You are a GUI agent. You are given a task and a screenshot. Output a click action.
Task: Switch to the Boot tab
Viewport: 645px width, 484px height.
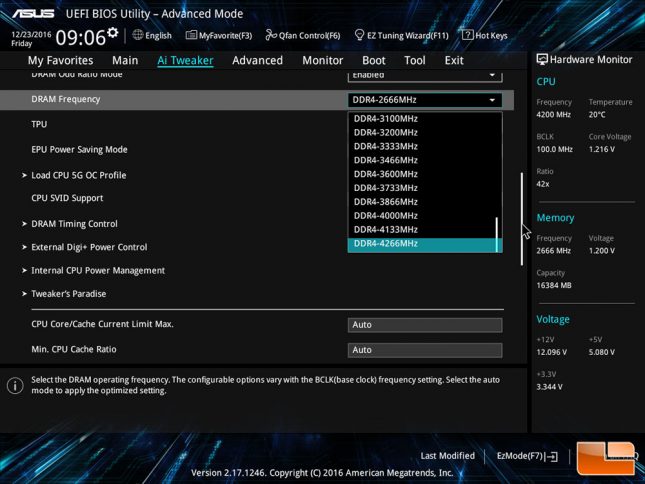(x=374, y=60)
